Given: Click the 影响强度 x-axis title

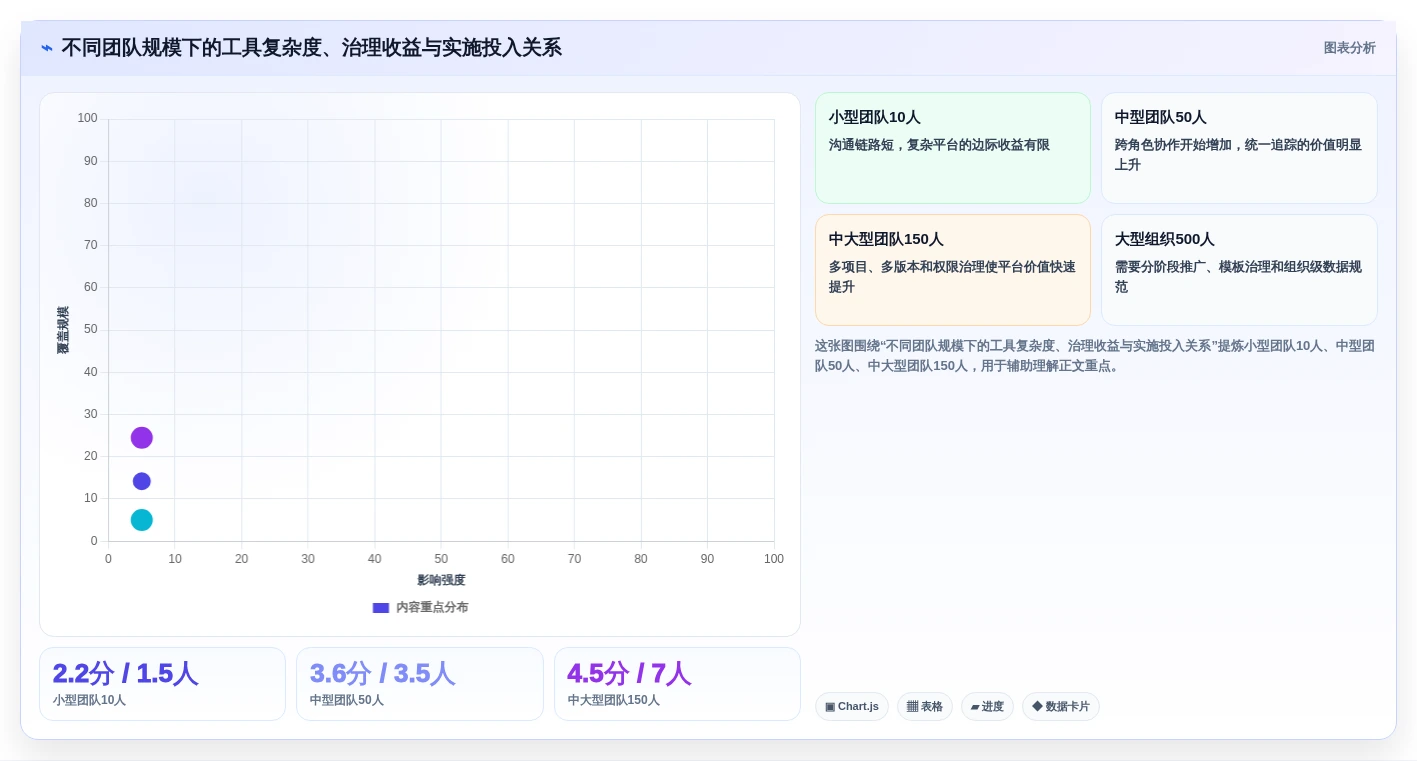Looking at the screenshot, I should (x=441, y=580).
